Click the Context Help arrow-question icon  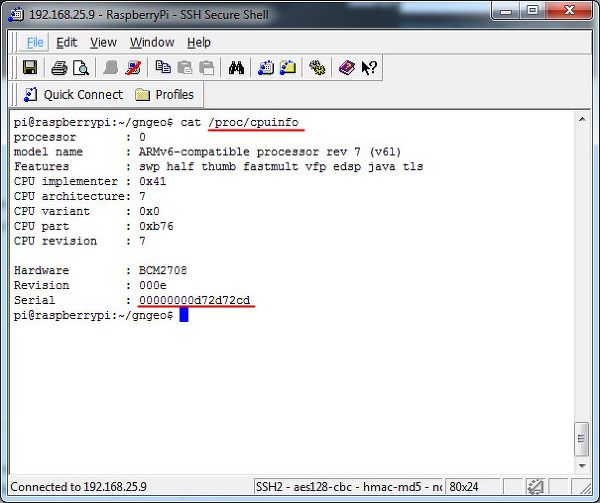[369, 68]
